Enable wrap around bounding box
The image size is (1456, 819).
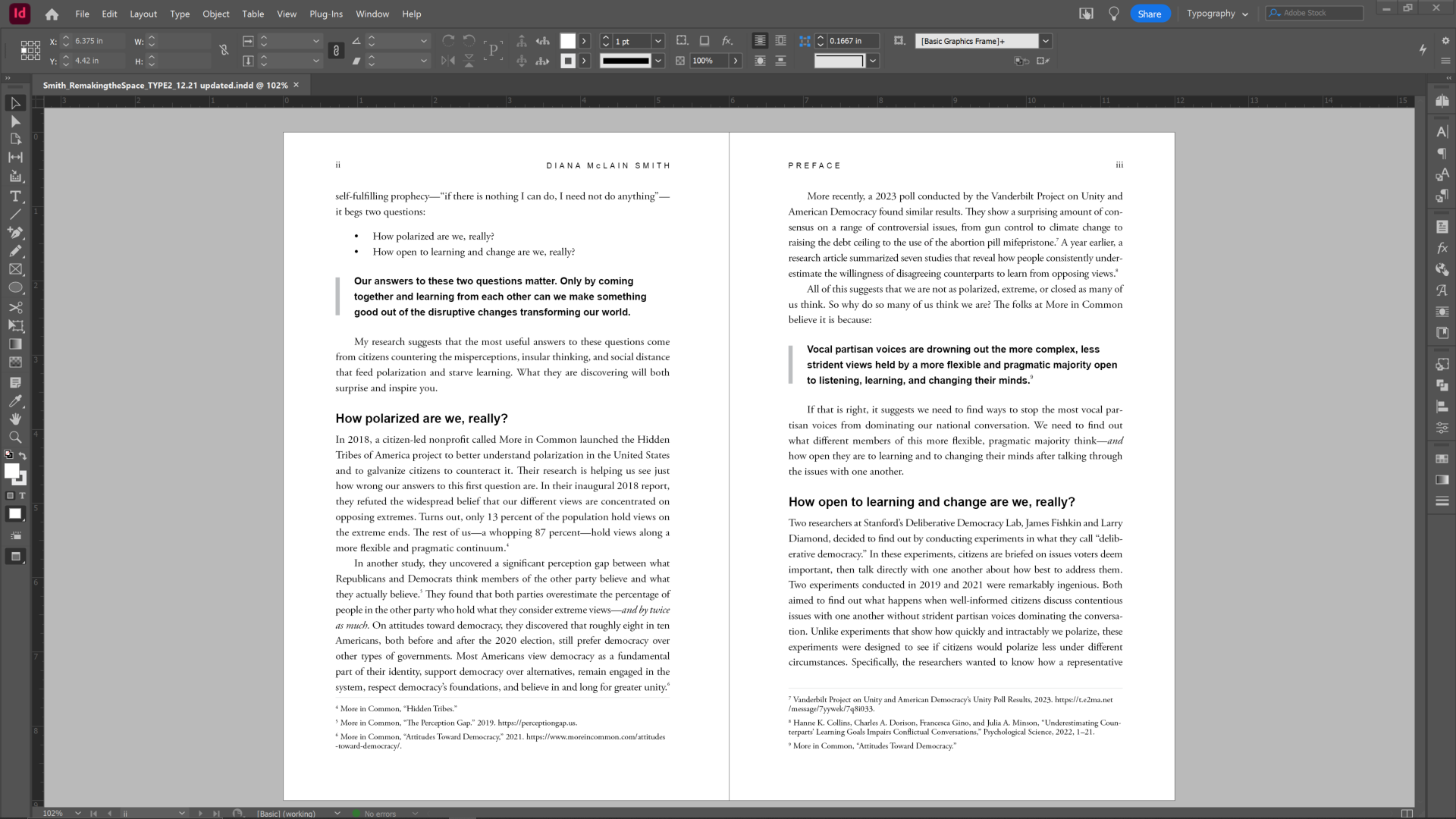(780, 41)
